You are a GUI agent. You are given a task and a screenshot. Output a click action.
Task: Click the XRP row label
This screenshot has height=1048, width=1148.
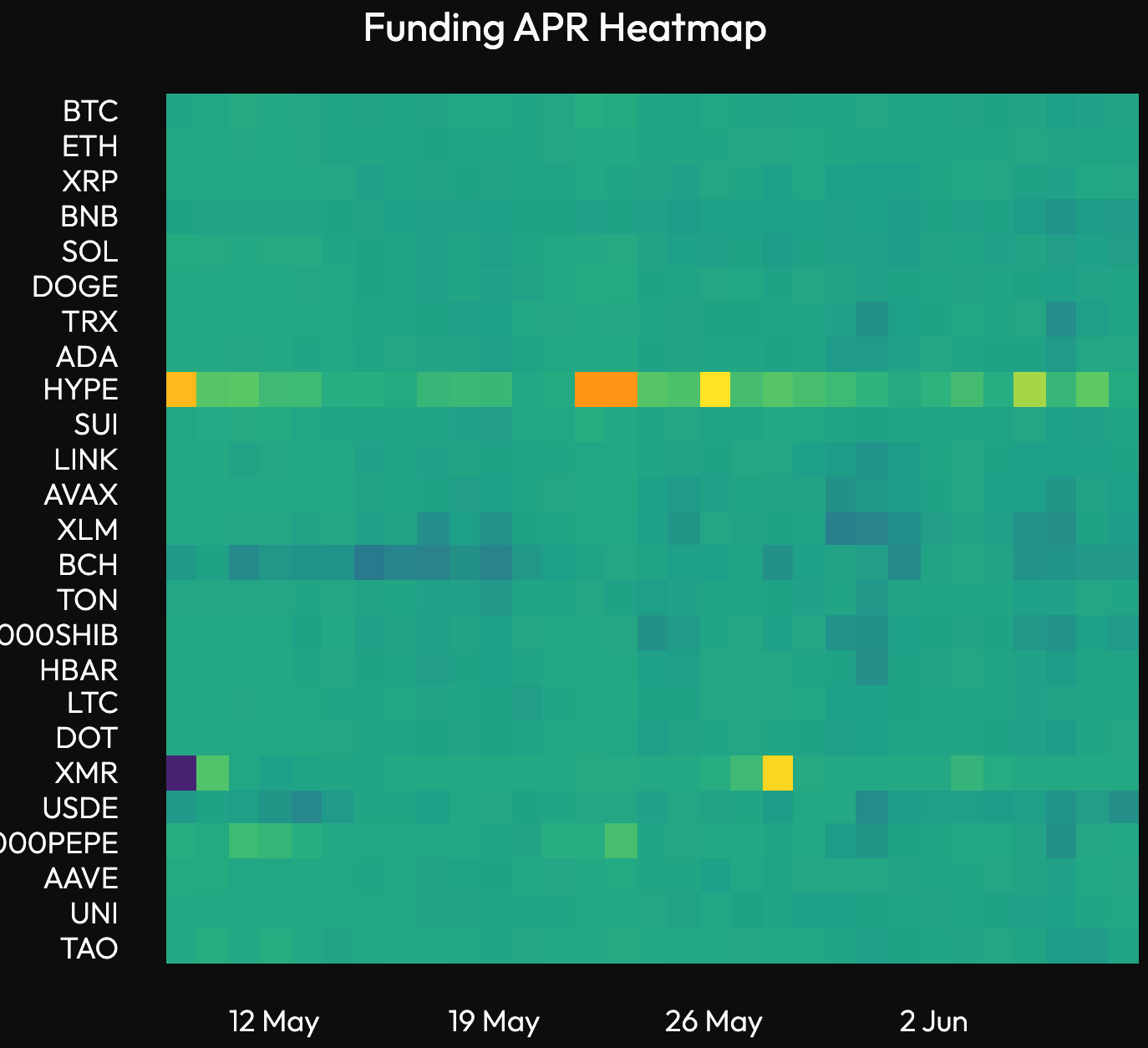(x=90, y=181)
